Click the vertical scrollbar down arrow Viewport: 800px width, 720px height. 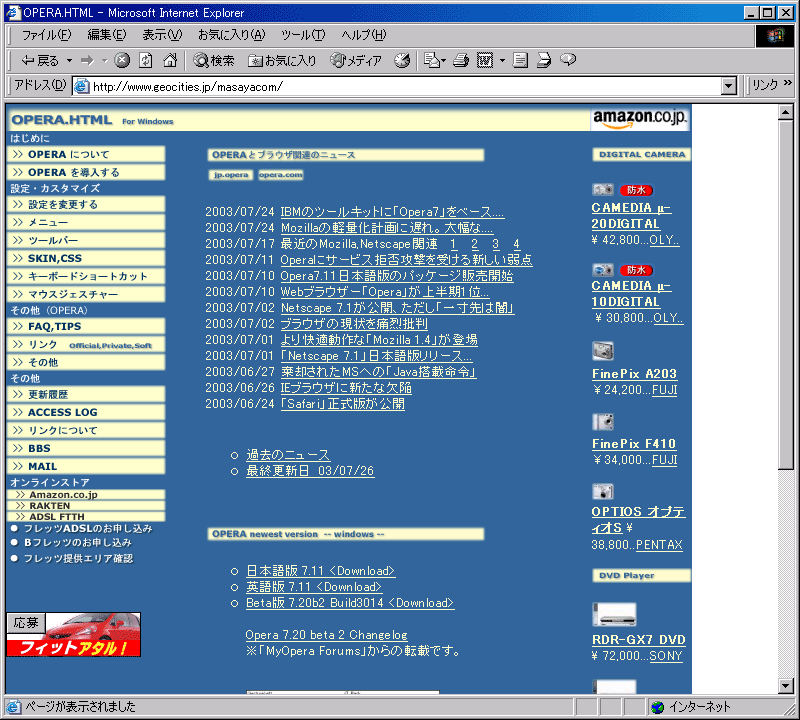786,685
